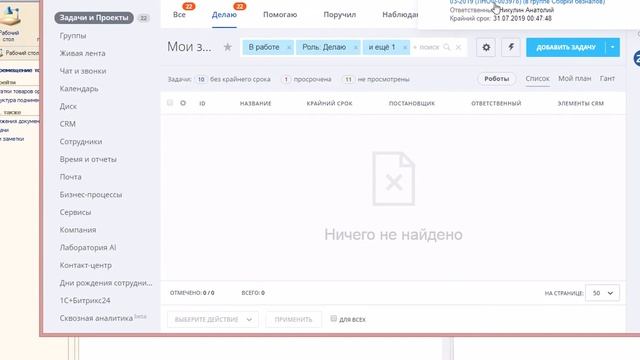Screen dimensions: 640x360
Task: Remove the 'Роль: Делаю' filter chip
Action: click(356, 48)
